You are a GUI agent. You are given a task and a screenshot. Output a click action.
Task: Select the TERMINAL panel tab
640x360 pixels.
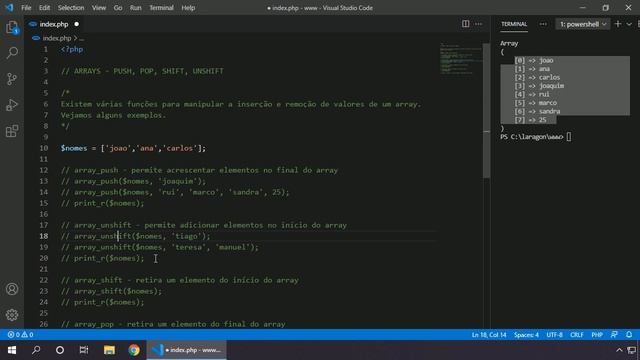(514, 24)
